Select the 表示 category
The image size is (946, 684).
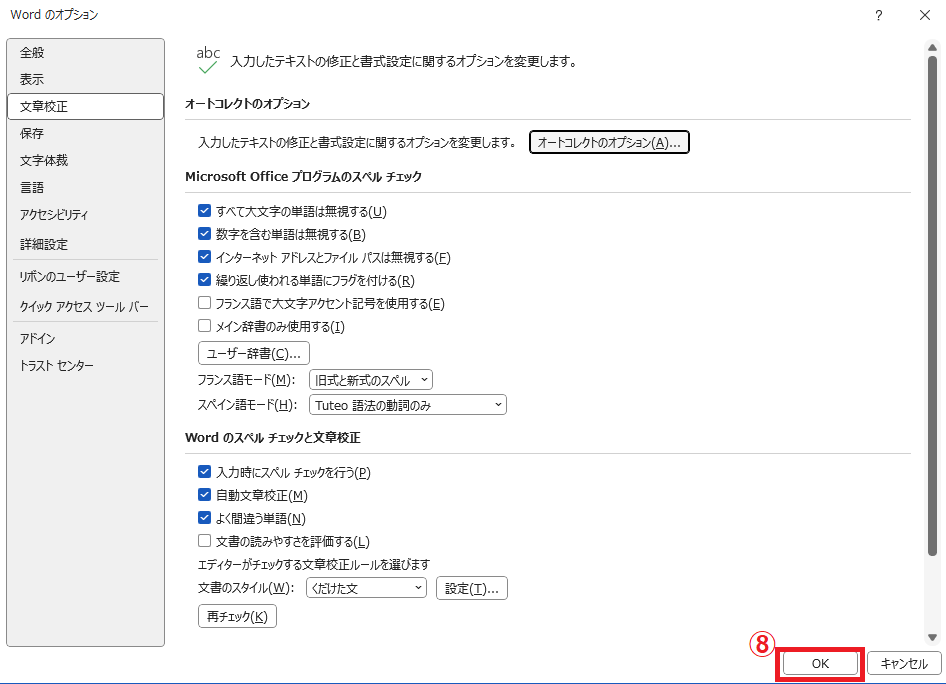[x=85, y=79]
